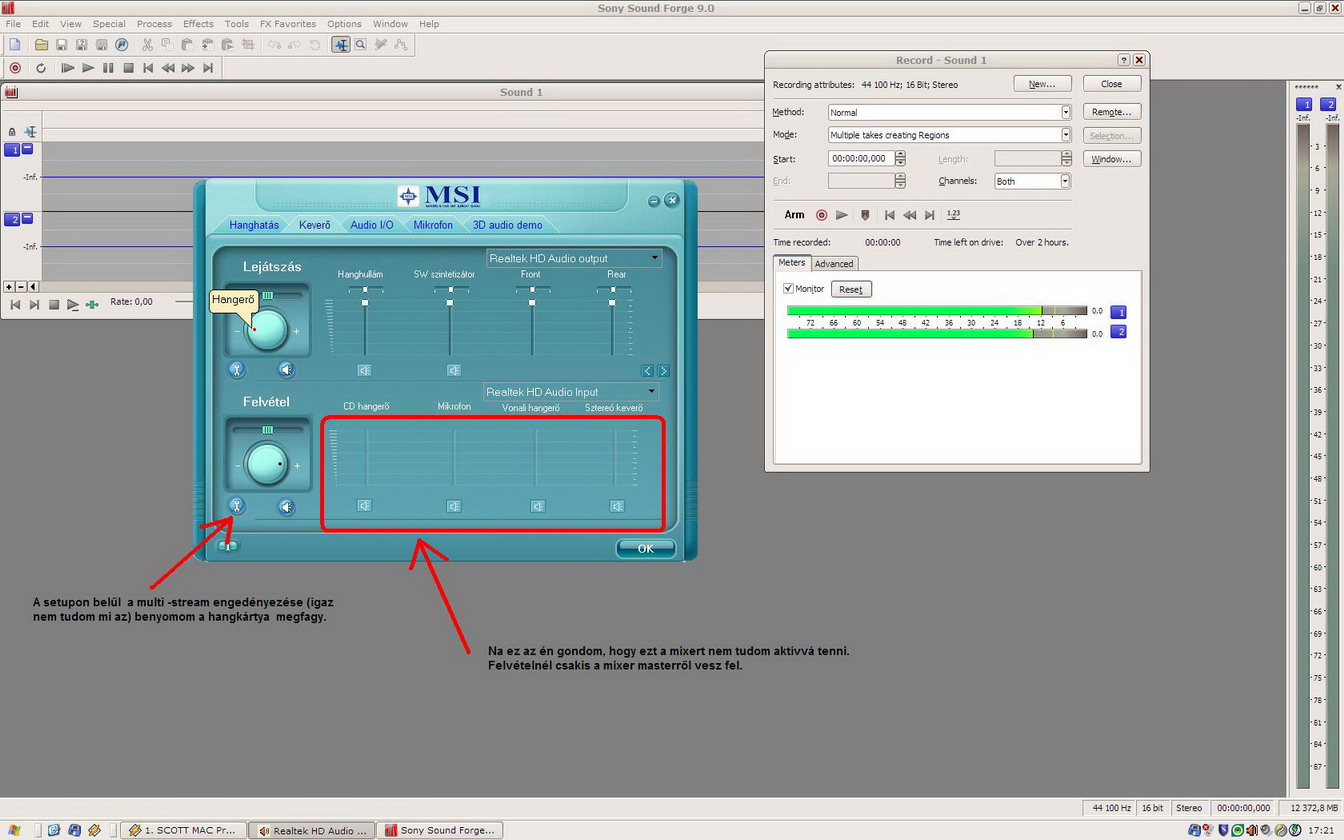Go to start in the Record dialog

tap(889, 214)
